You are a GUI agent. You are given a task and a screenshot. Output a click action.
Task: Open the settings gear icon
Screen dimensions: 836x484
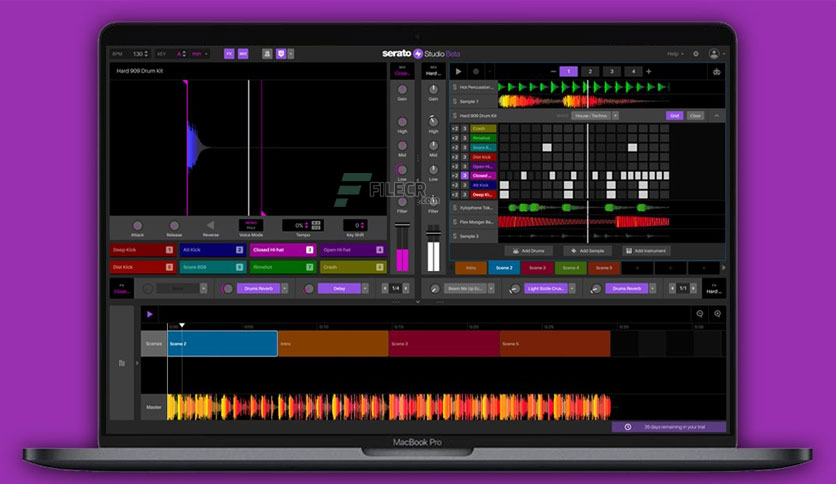pyautogui.click(x=696, y=53)
